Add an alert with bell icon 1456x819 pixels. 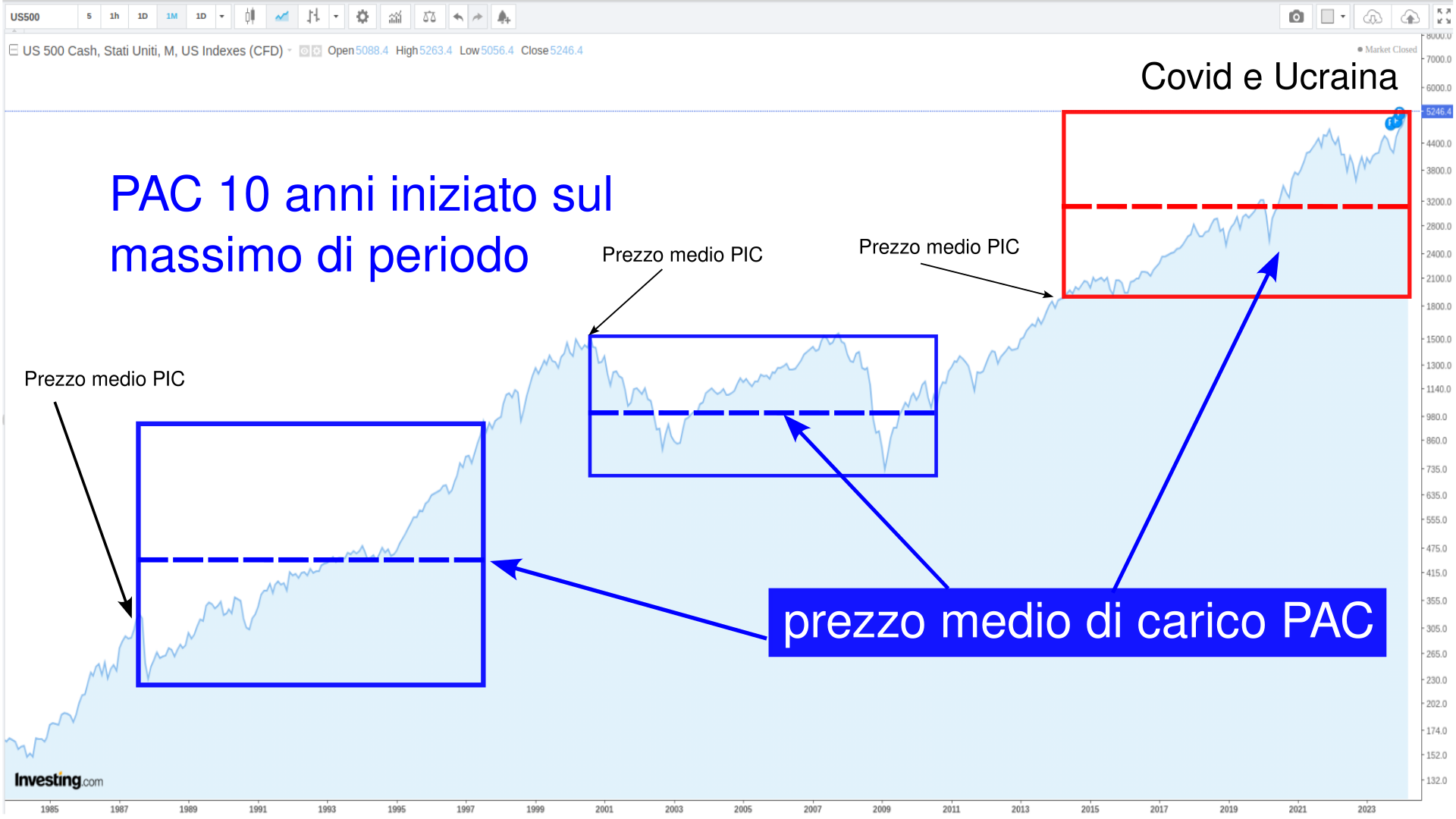504,16
